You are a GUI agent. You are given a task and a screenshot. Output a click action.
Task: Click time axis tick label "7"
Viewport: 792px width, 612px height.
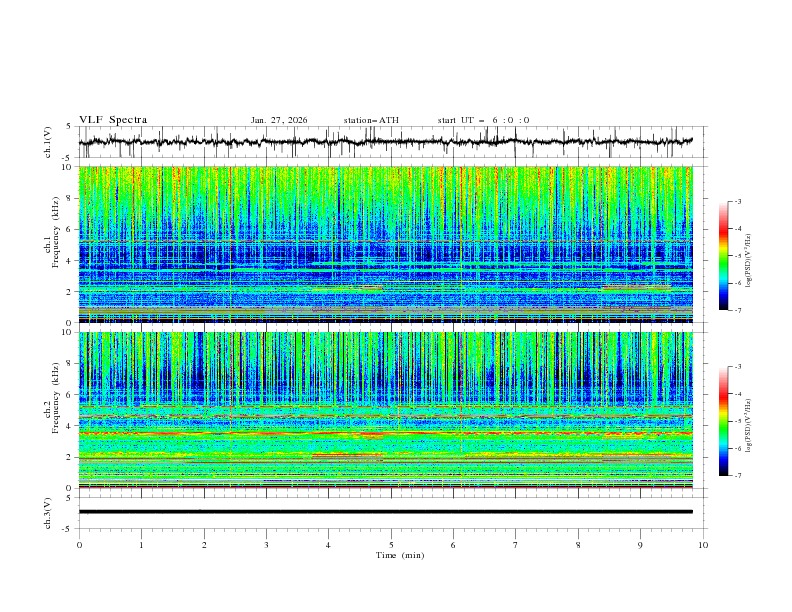pyautogui.click(x=516, y=545)
